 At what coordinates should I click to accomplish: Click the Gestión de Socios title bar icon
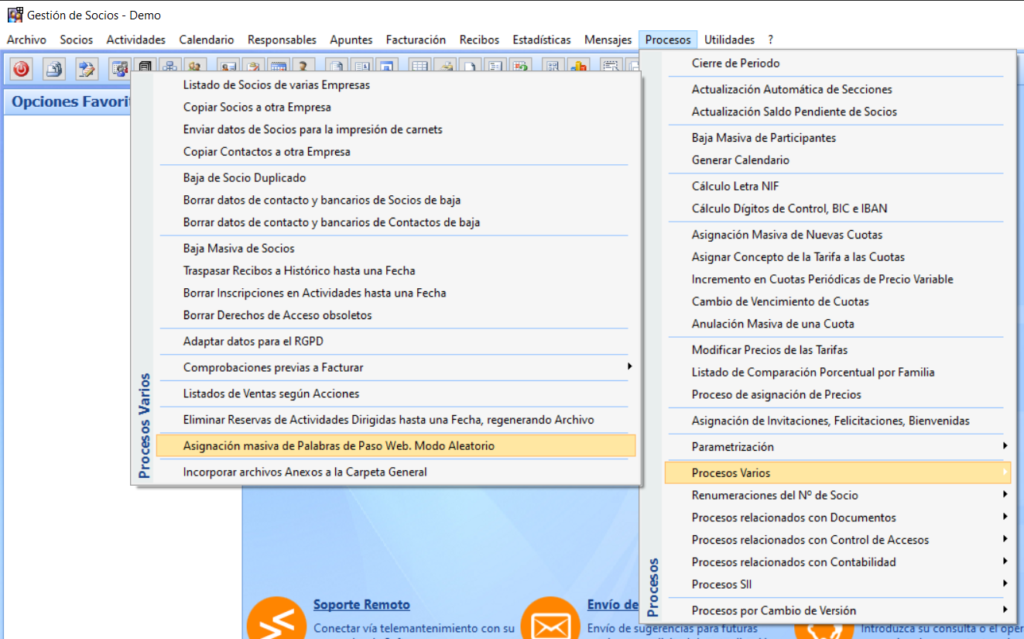click(14, 15)
